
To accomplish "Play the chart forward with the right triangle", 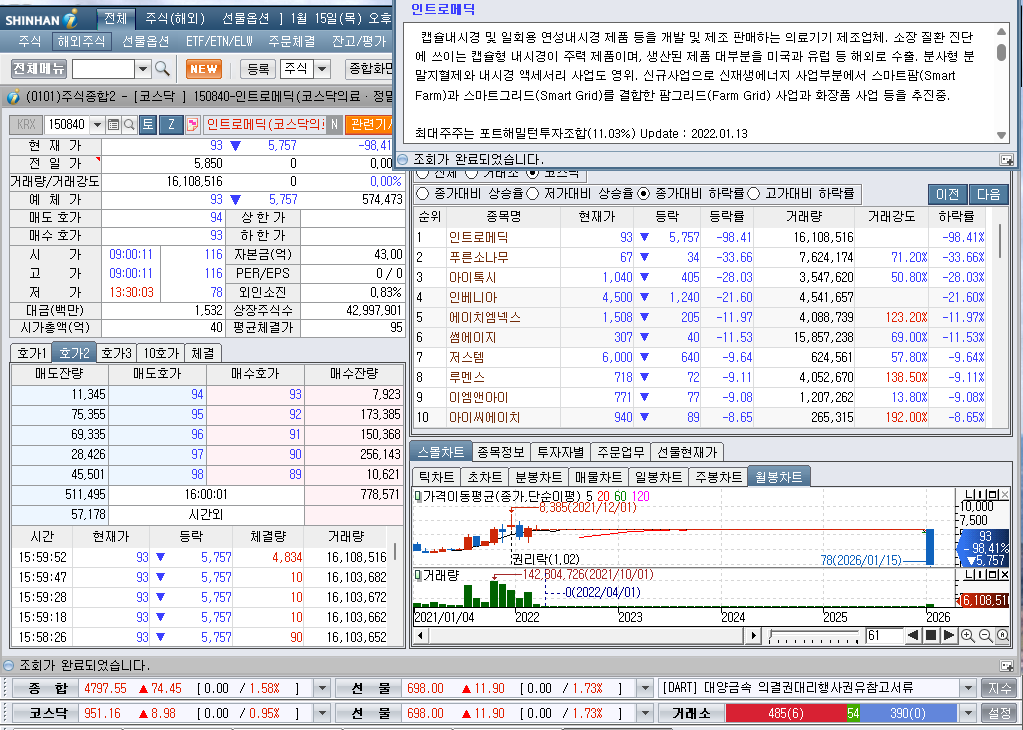I will click(949, 635).
